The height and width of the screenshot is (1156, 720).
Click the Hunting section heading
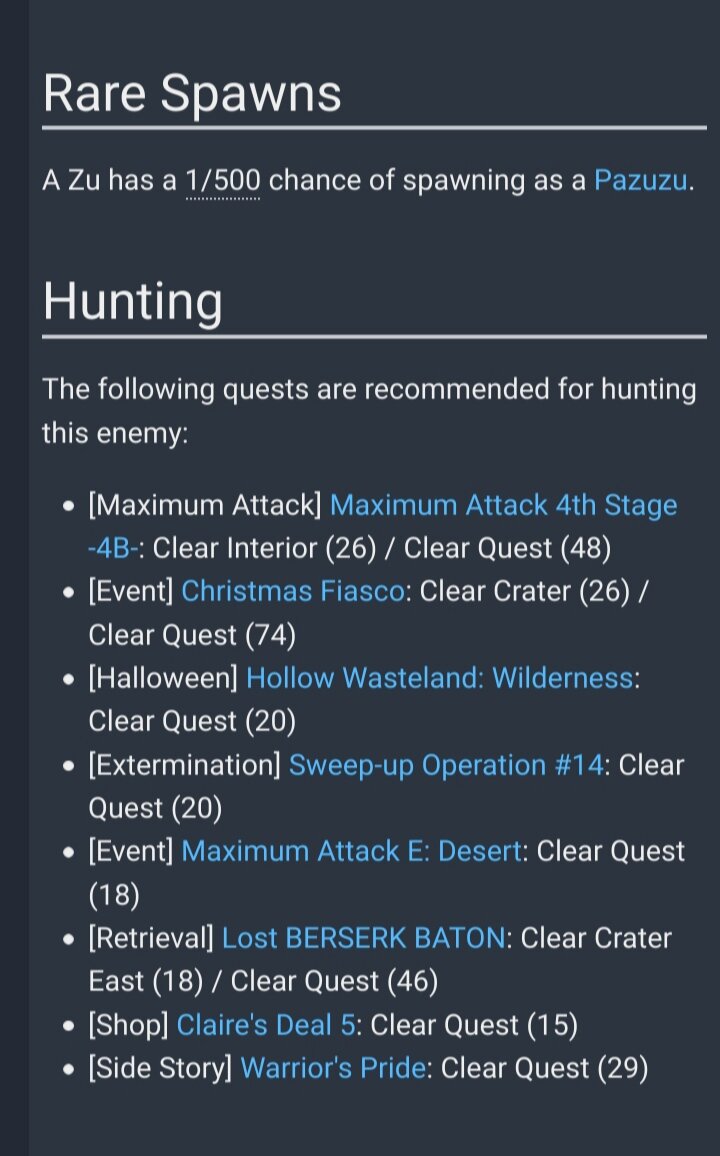tap(133, 302)
